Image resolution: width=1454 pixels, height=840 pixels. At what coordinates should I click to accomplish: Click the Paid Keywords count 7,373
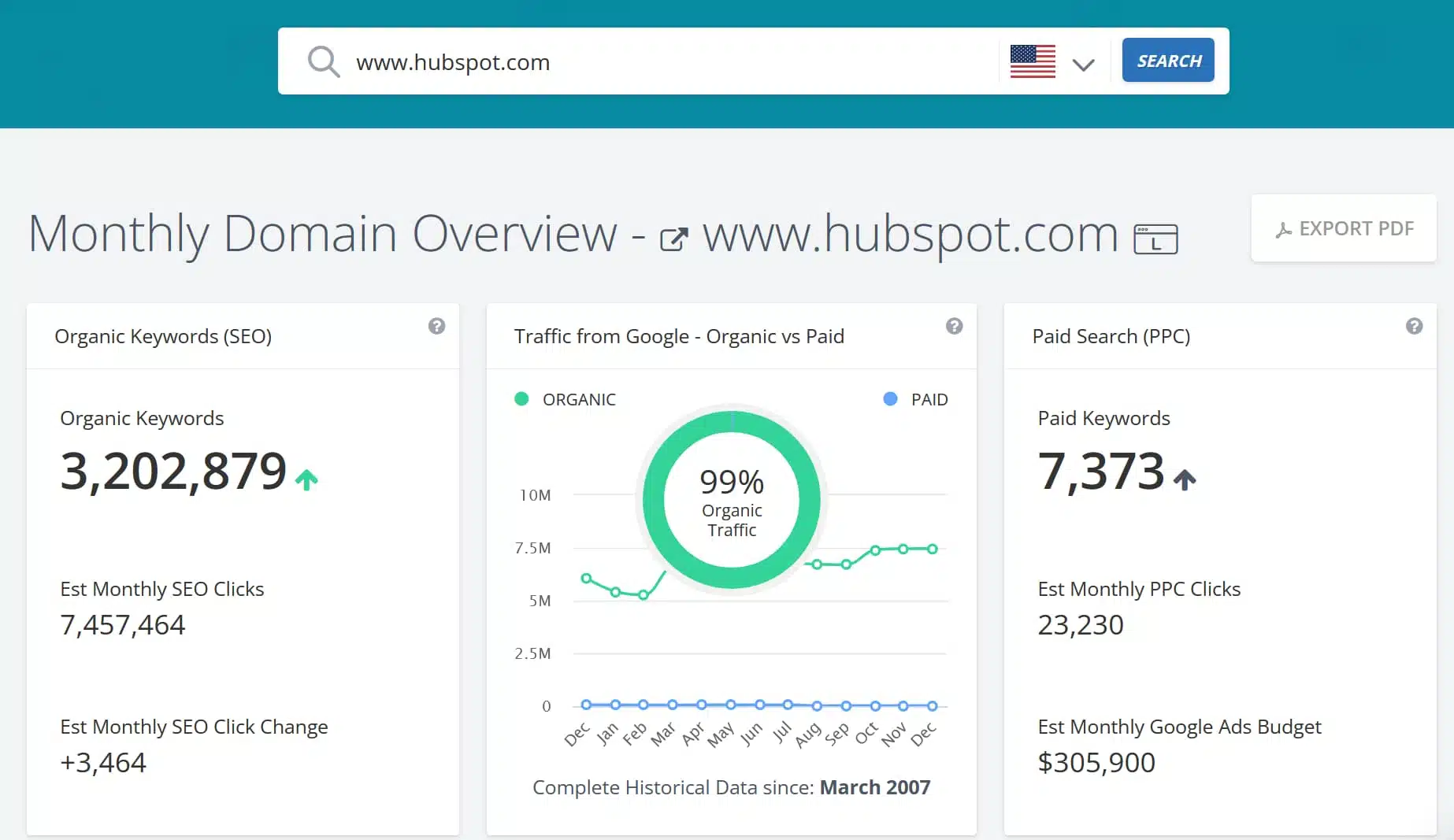coord(1100,472)
